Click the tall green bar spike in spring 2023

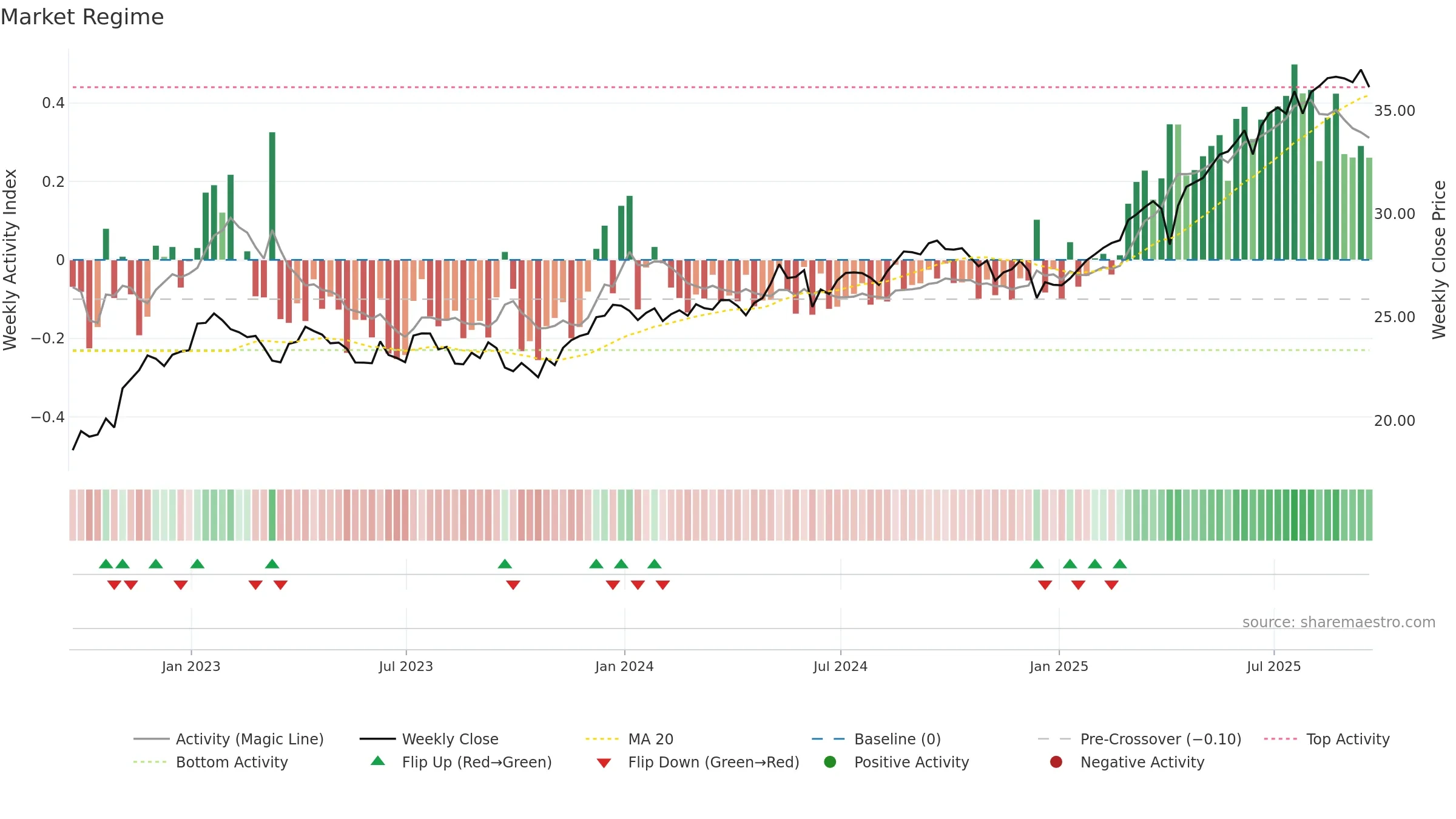click(272, 196)
